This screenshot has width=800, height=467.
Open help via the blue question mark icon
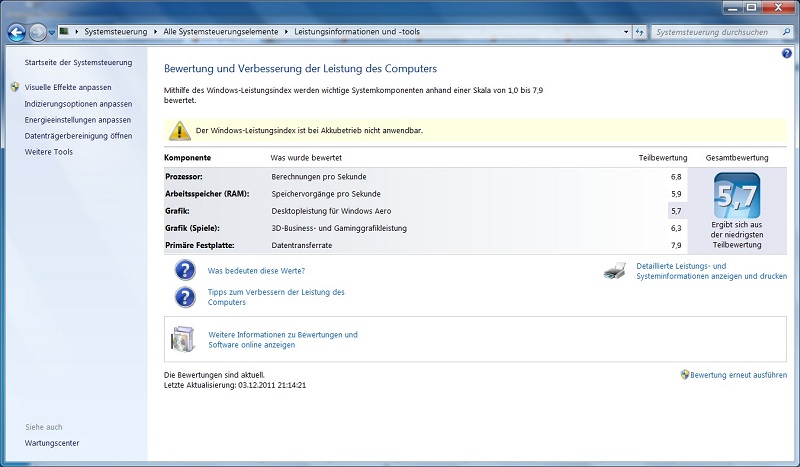(787, 53)
